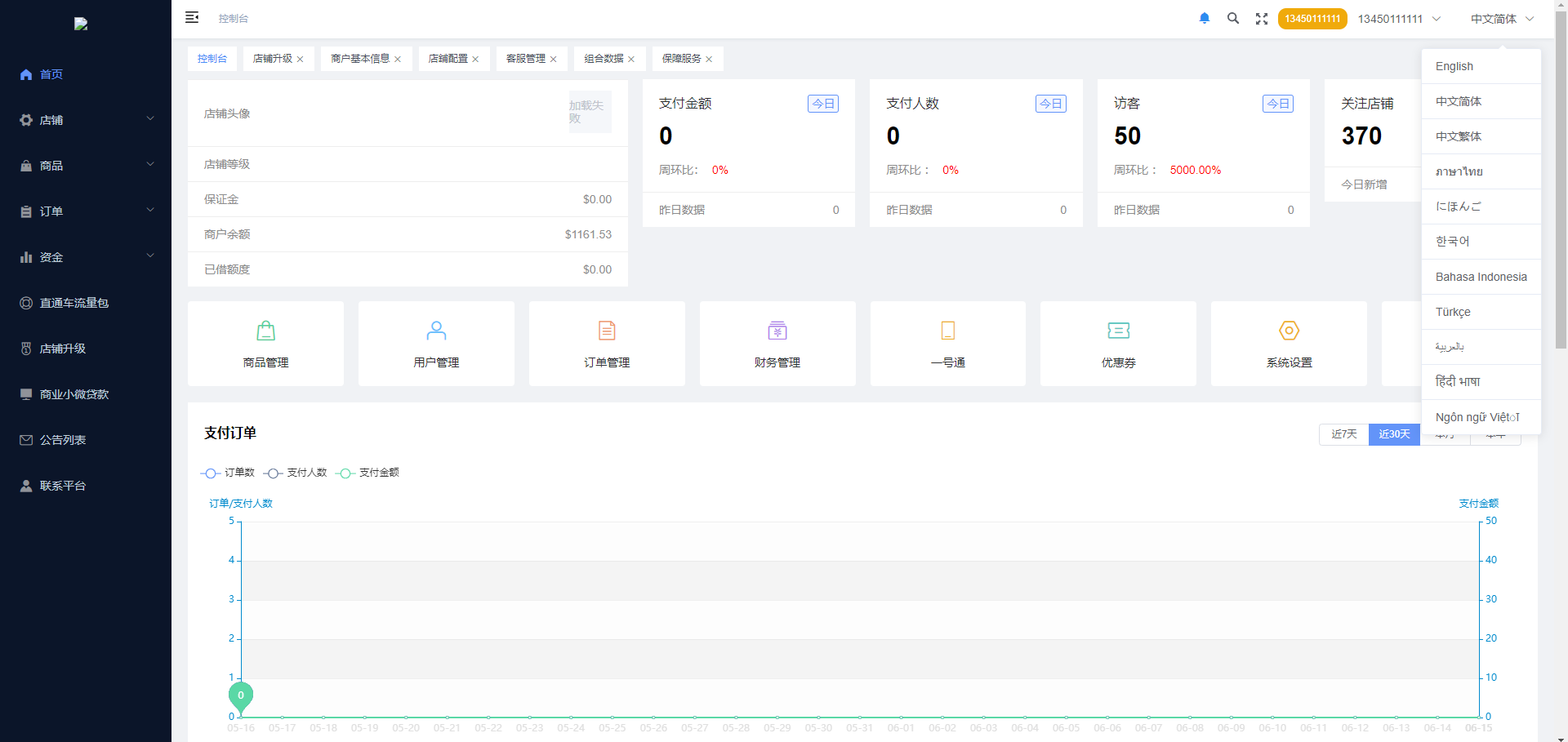Open the 13450111111 account dropdown
This screenshot has height=742, width=1568.
[x=1399, y=19]
